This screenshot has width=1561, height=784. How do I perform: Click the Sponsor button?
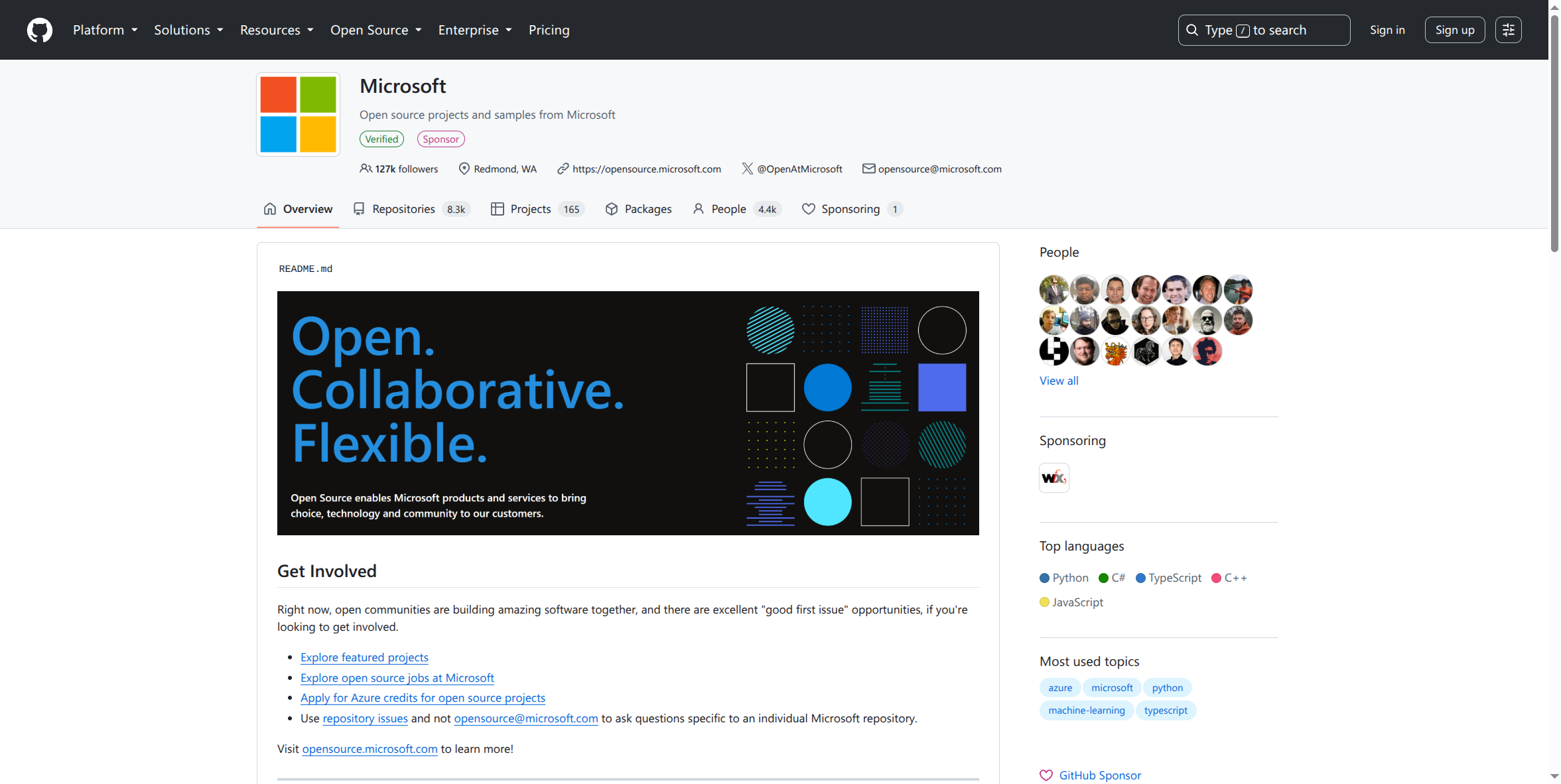pyautogui.click(x=441, y=139)
